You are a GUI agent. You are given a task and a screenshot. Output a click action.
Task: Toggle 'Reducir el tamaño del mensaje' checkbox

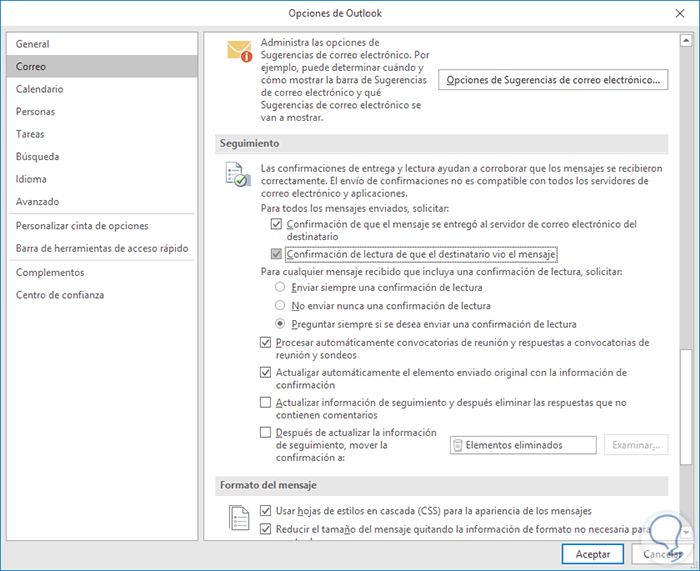(x=265, y=529)
